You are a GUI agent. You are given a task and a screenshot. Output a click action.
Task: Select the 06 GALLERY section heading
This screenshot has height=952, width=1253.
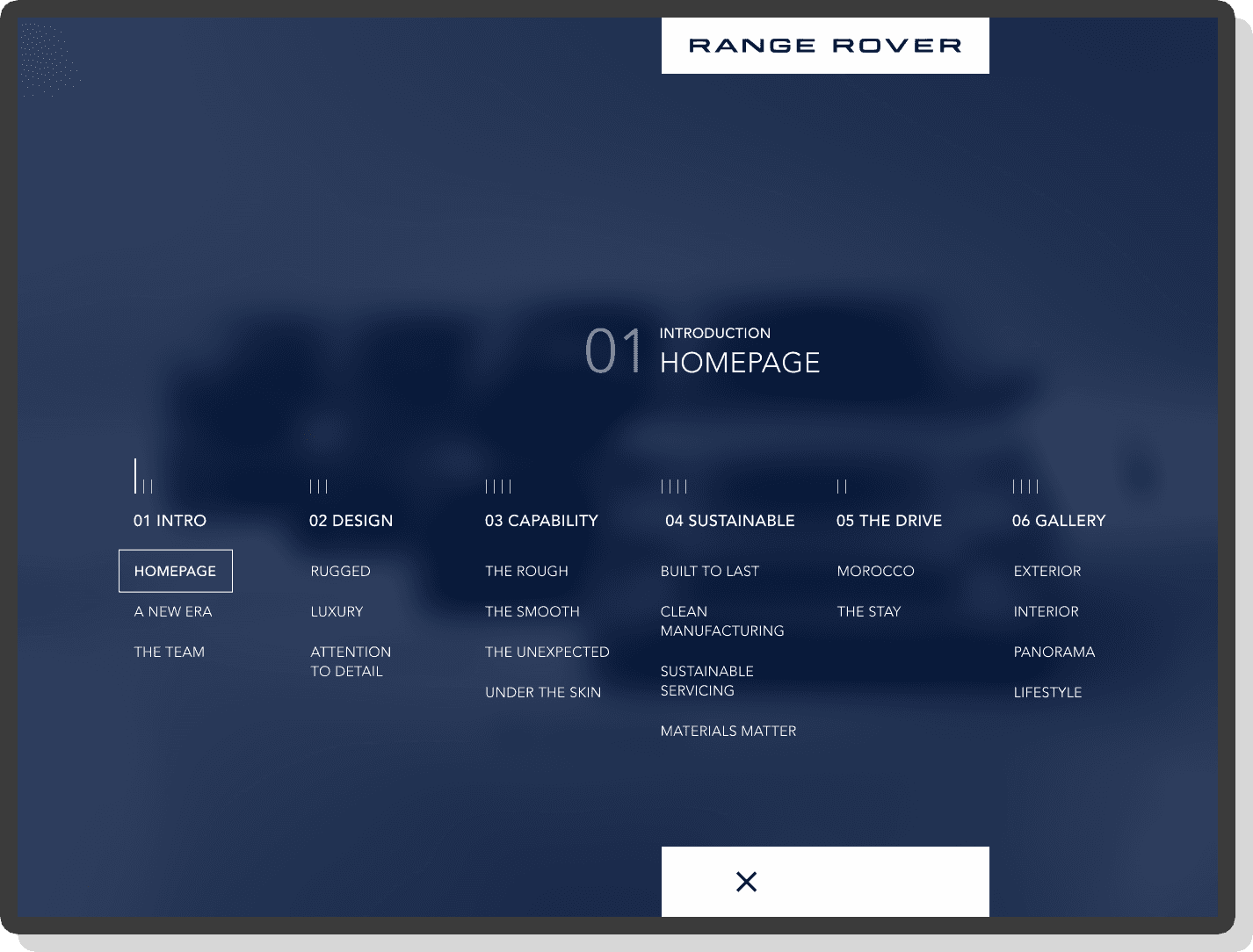[1059, 521]
